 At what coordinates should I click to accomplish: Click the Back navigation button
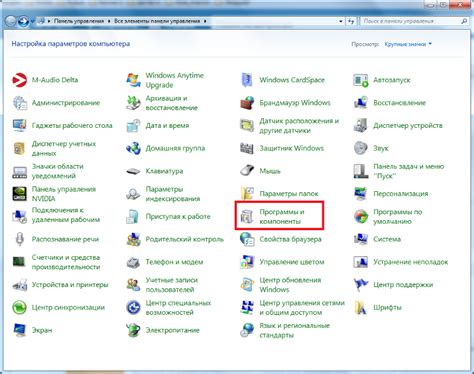coord(11,21)
